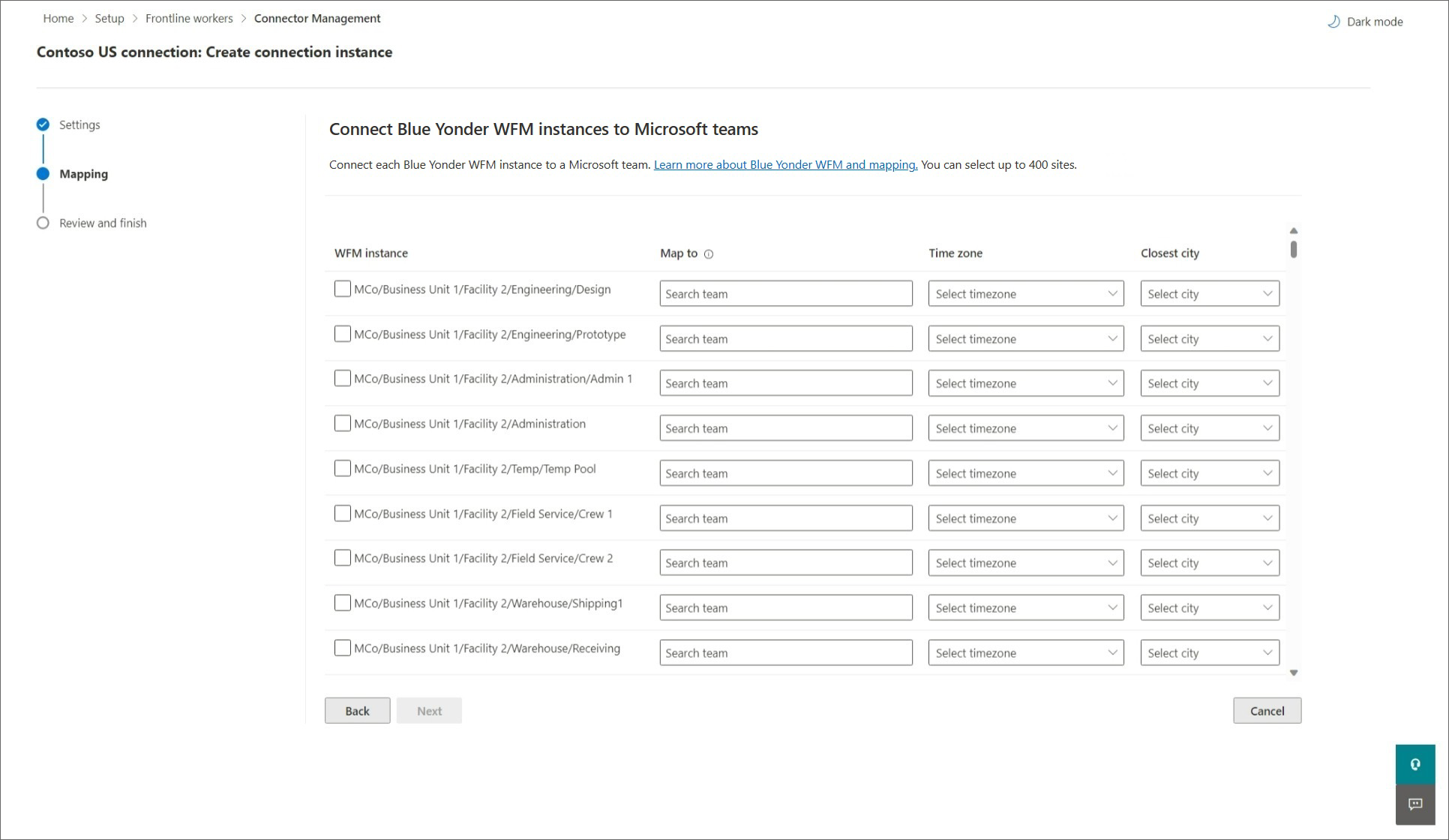Viewport: 1449px width, 840px height.
Task: Click the Review and finish step circle
Action: pyautogui.click(x=43, y=223)
